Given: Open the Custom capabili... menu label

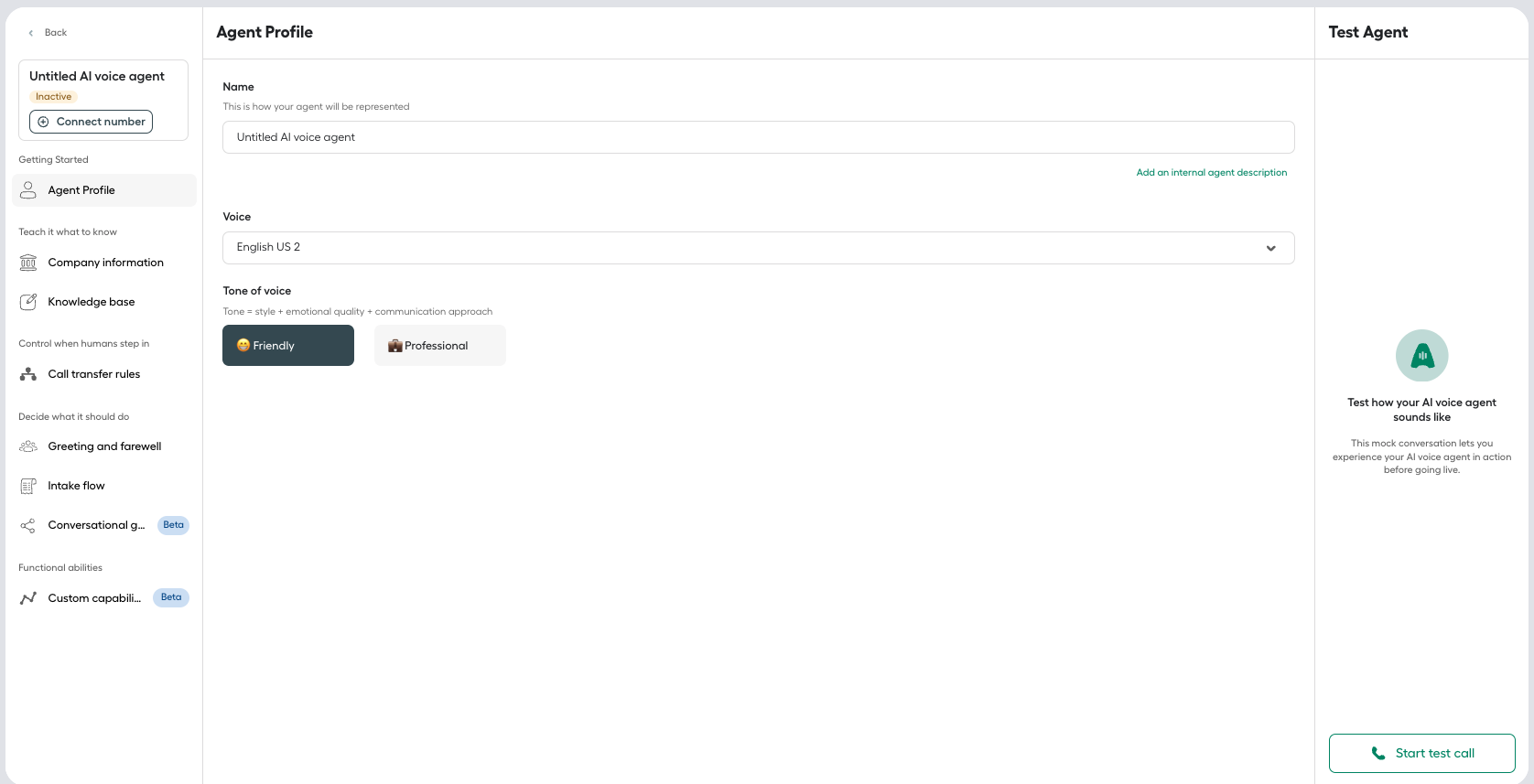Looking at the screenshot, I should point(94,598).
